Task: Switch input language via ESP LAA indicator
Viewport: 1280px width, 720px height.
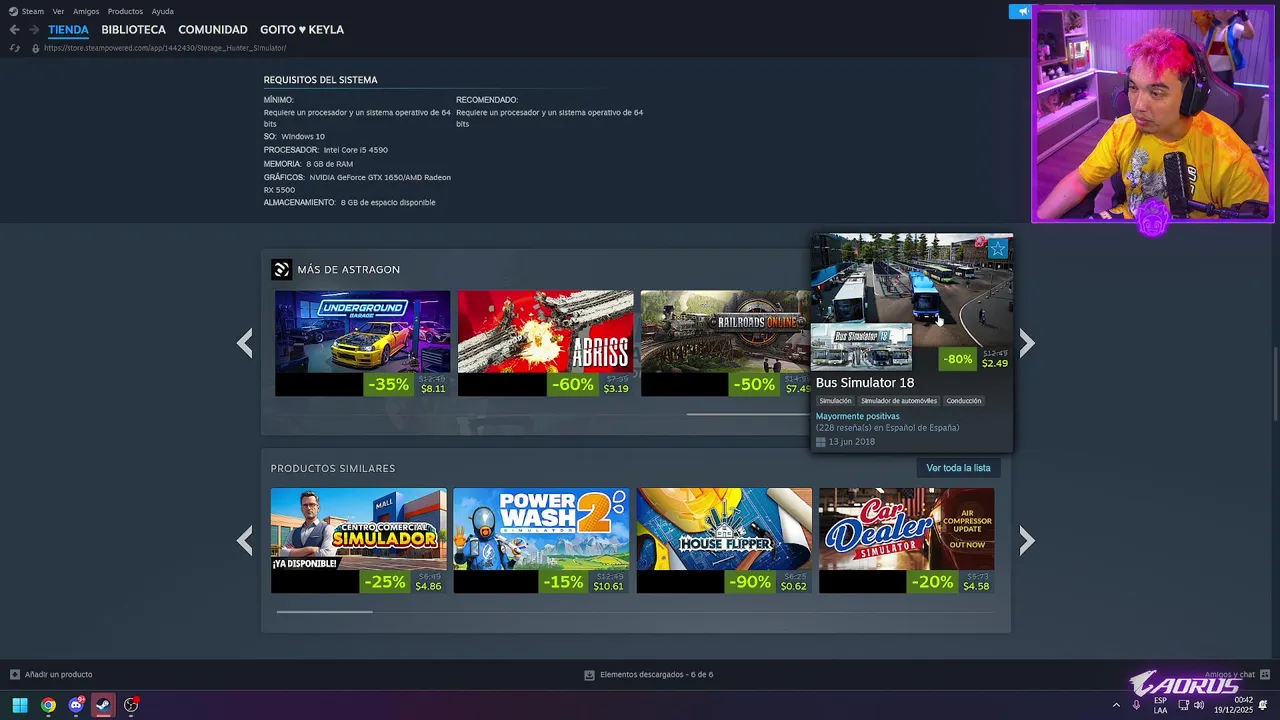Action: [x=1160, y=705]
